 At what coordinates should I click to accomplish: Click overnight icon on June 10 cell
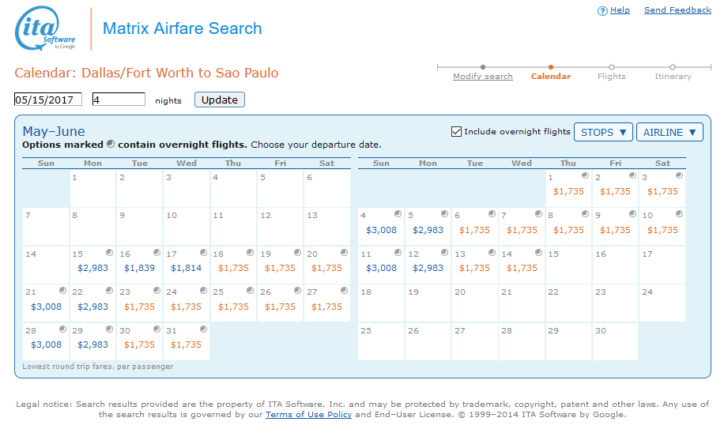click(x=679, y=214)
